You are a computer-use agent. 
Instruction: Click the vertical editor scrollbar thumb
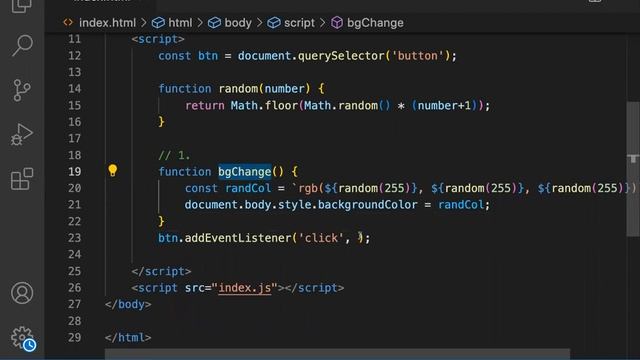(633, 169)
